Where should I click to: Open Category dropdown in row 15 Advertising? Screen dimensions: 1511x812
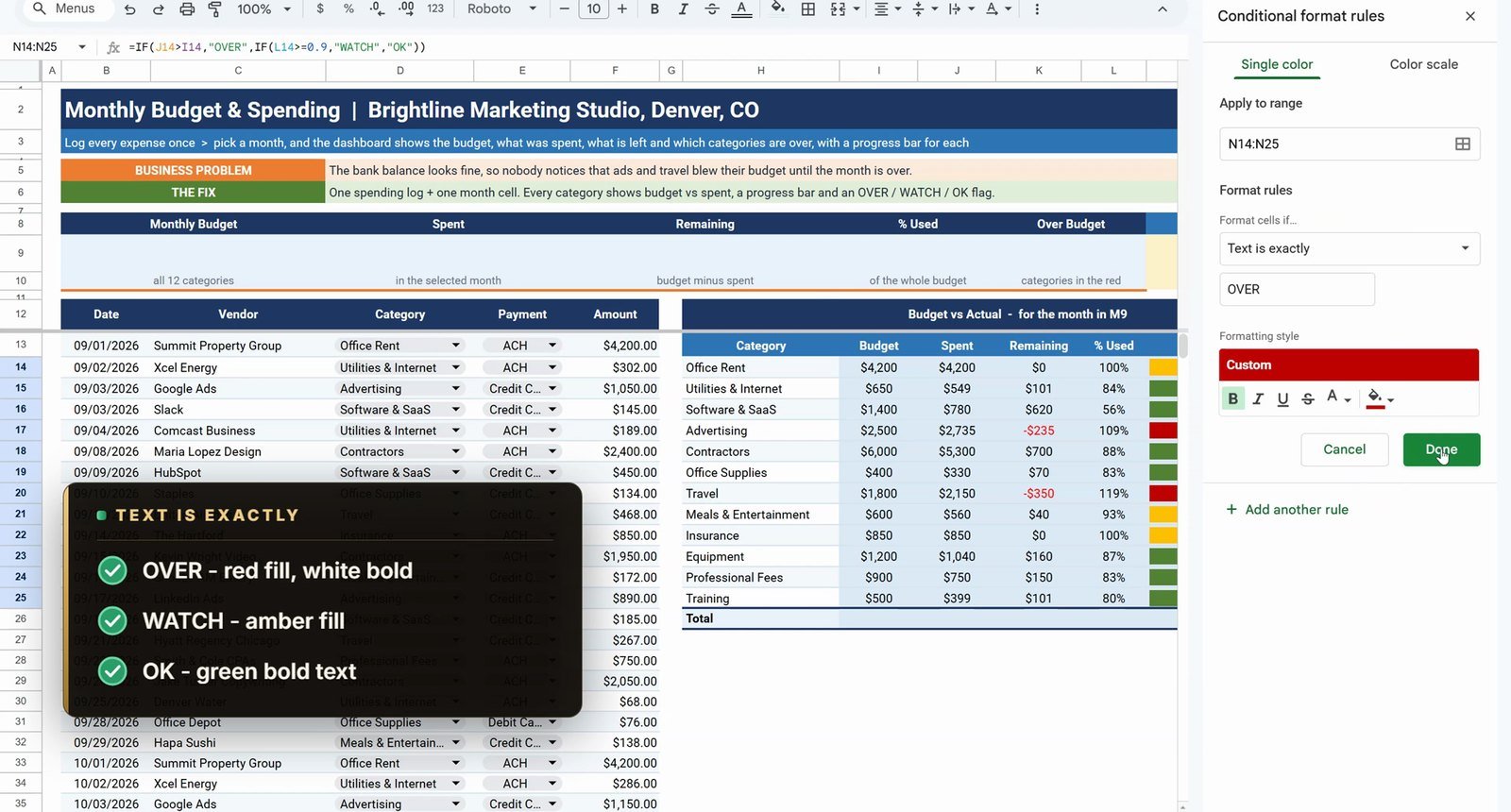pos(456,388)
